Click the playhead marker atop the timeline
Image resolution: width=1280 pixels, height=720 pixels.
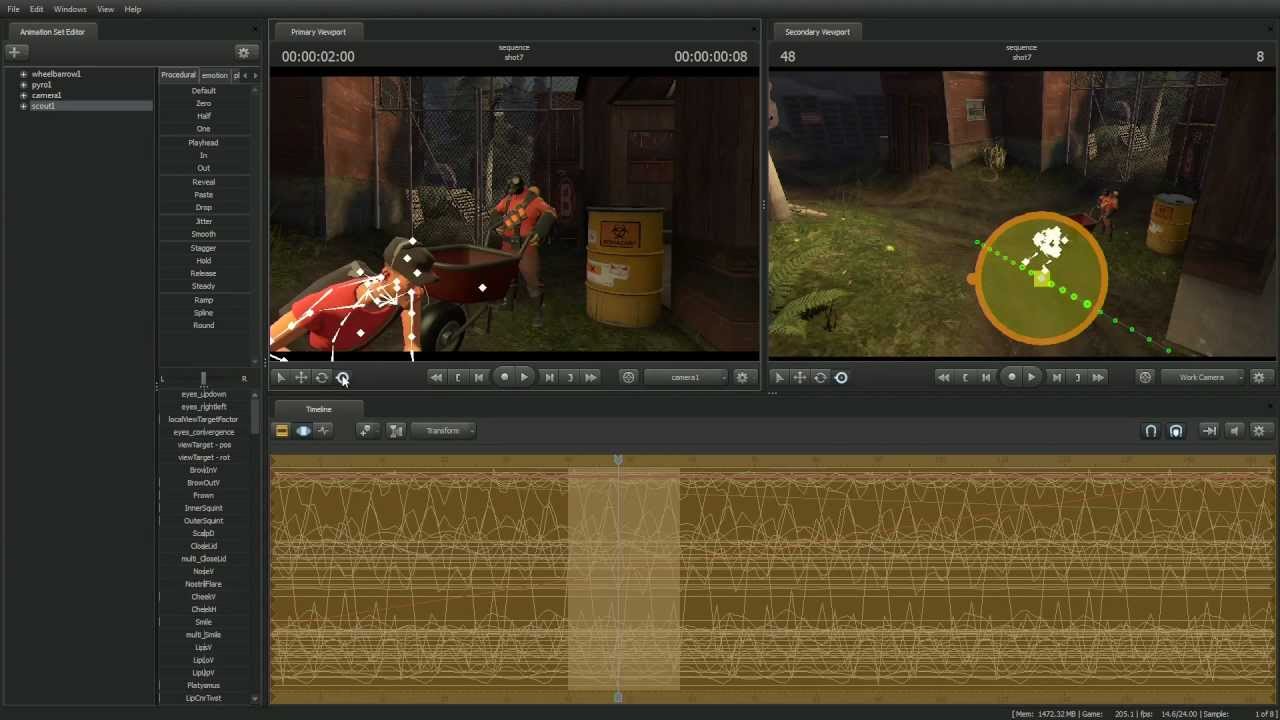pos(618,460)
